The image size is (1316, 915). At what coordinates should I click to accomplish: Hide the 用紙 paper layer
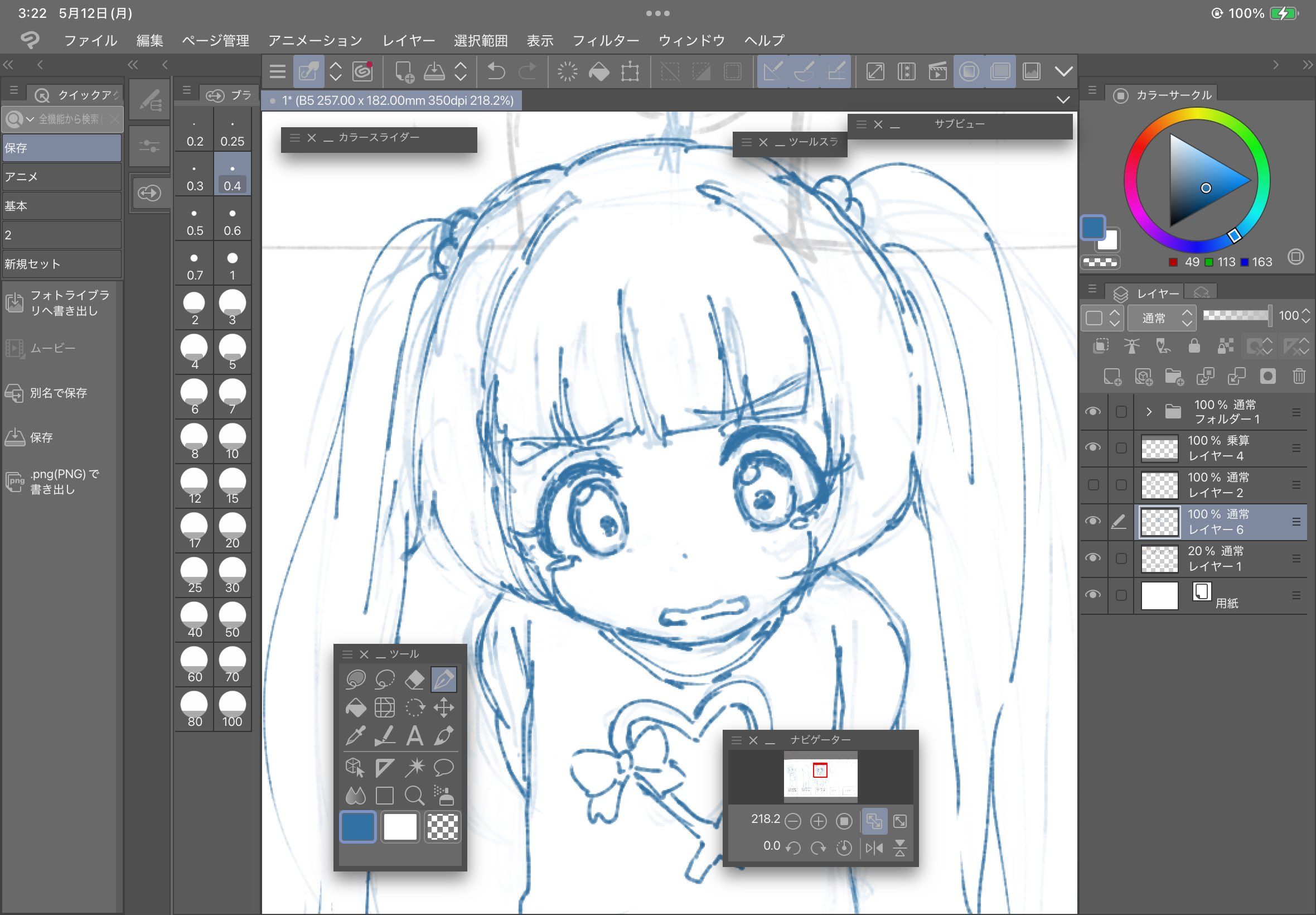1092,595
